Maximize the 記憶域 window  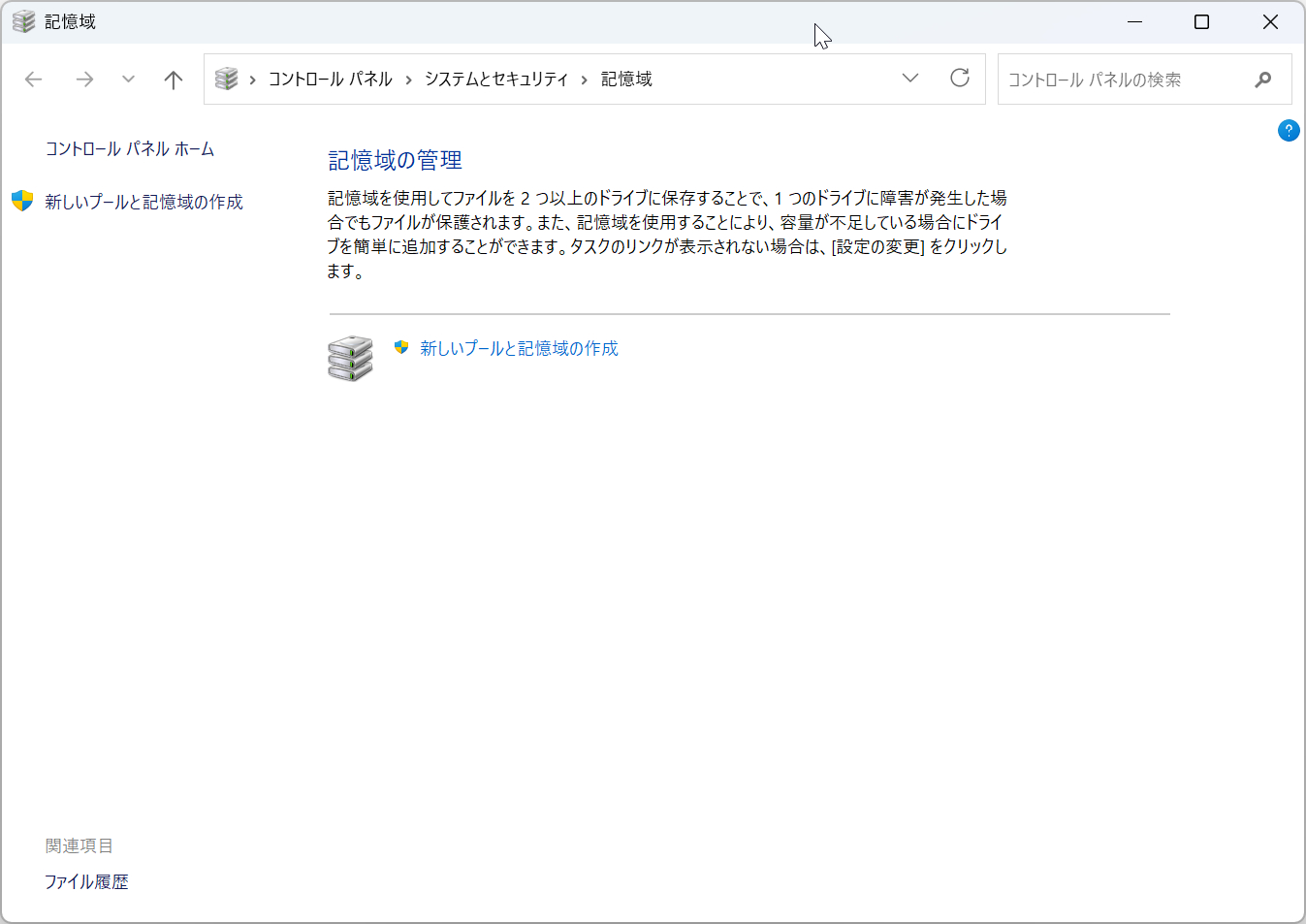[1201, 21]
